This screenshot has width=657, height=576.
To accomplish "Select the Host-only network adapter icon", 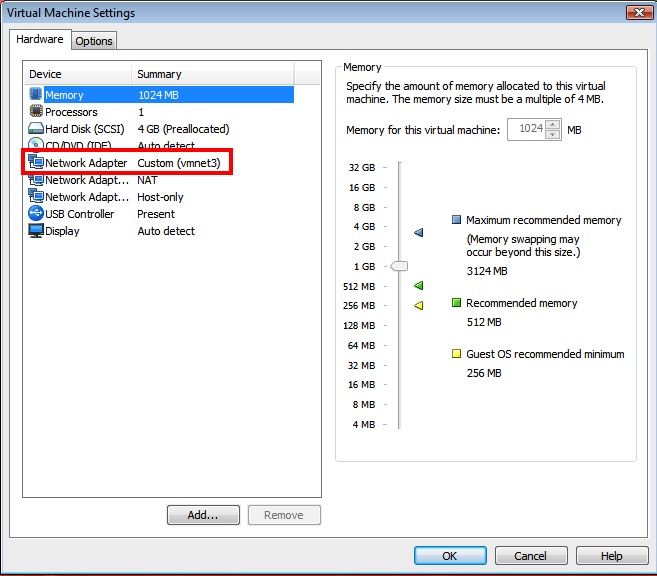I will 36,197.
